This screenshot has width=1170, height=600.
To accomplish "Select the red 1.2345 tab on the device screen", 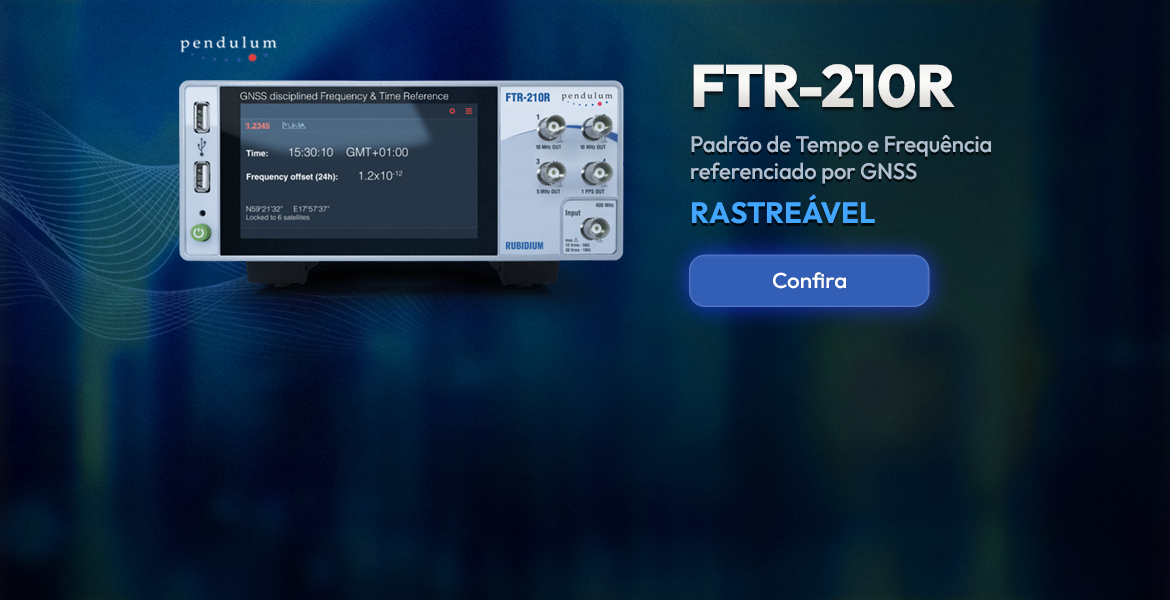I will 258,126.
